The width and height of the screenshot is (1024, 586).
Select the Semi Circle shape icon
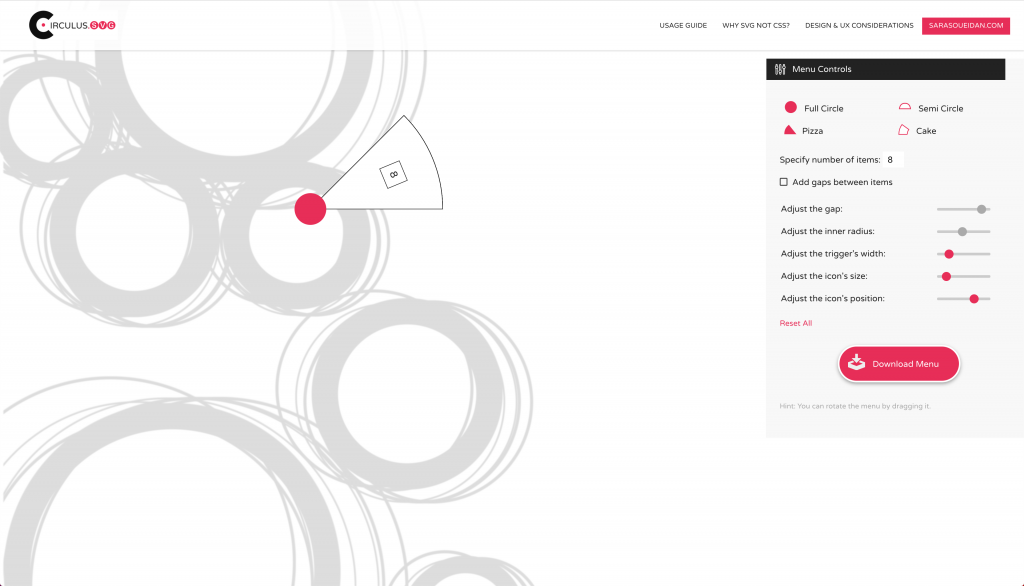[904, 106]
